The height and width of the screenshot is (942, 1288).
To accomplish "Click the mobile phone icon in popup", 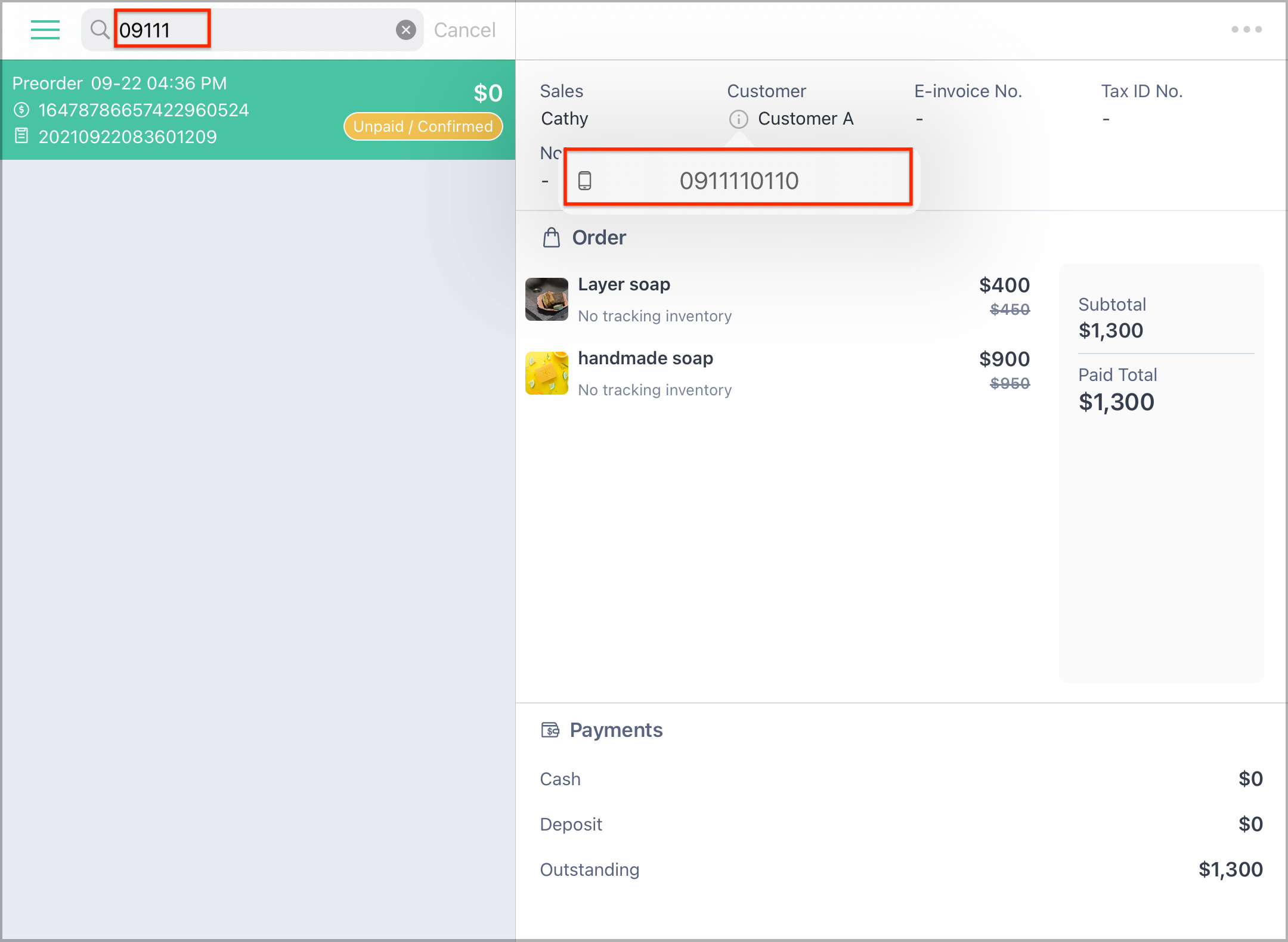I will 585,181.
